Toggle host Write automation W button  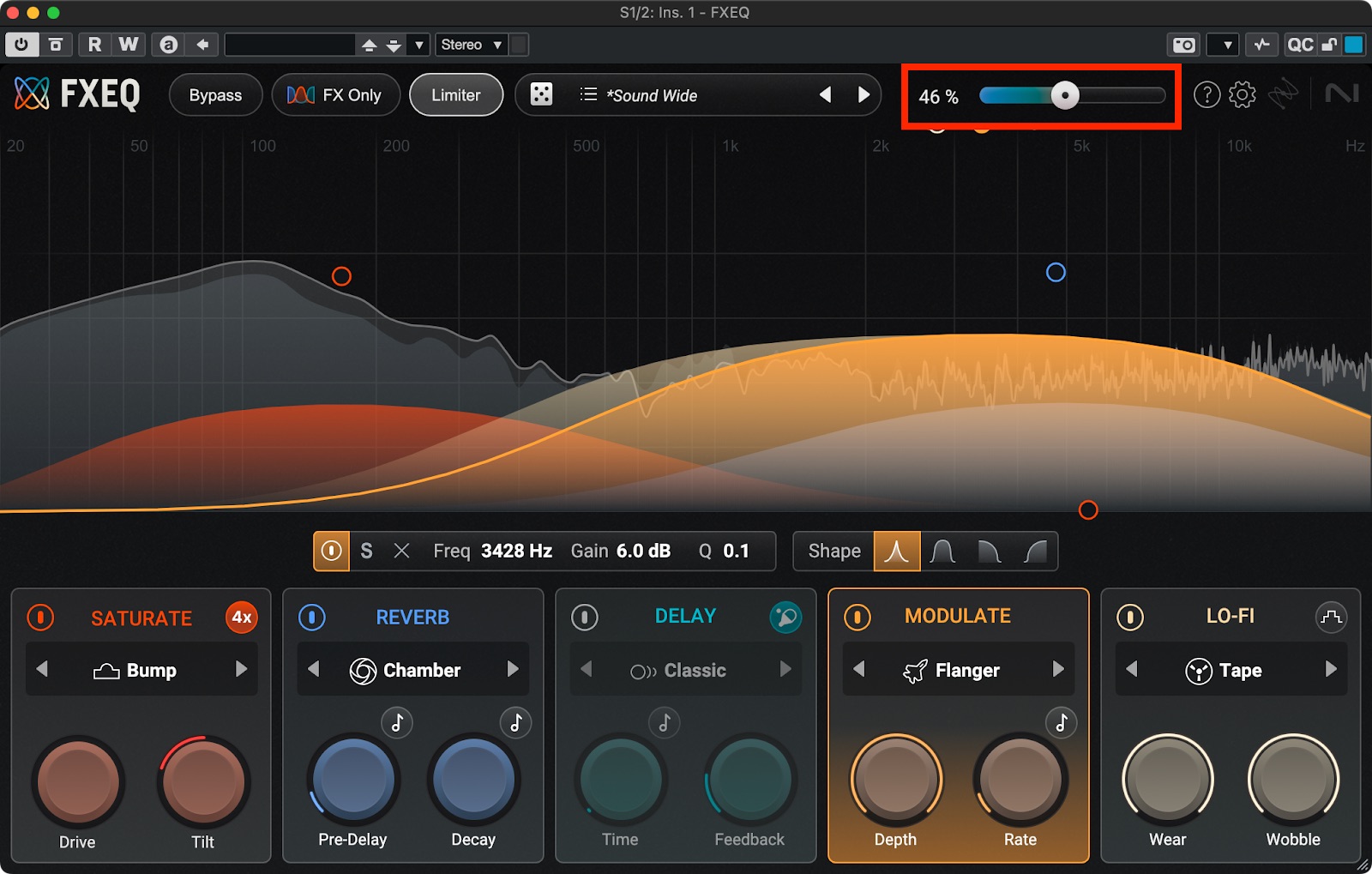129,45
